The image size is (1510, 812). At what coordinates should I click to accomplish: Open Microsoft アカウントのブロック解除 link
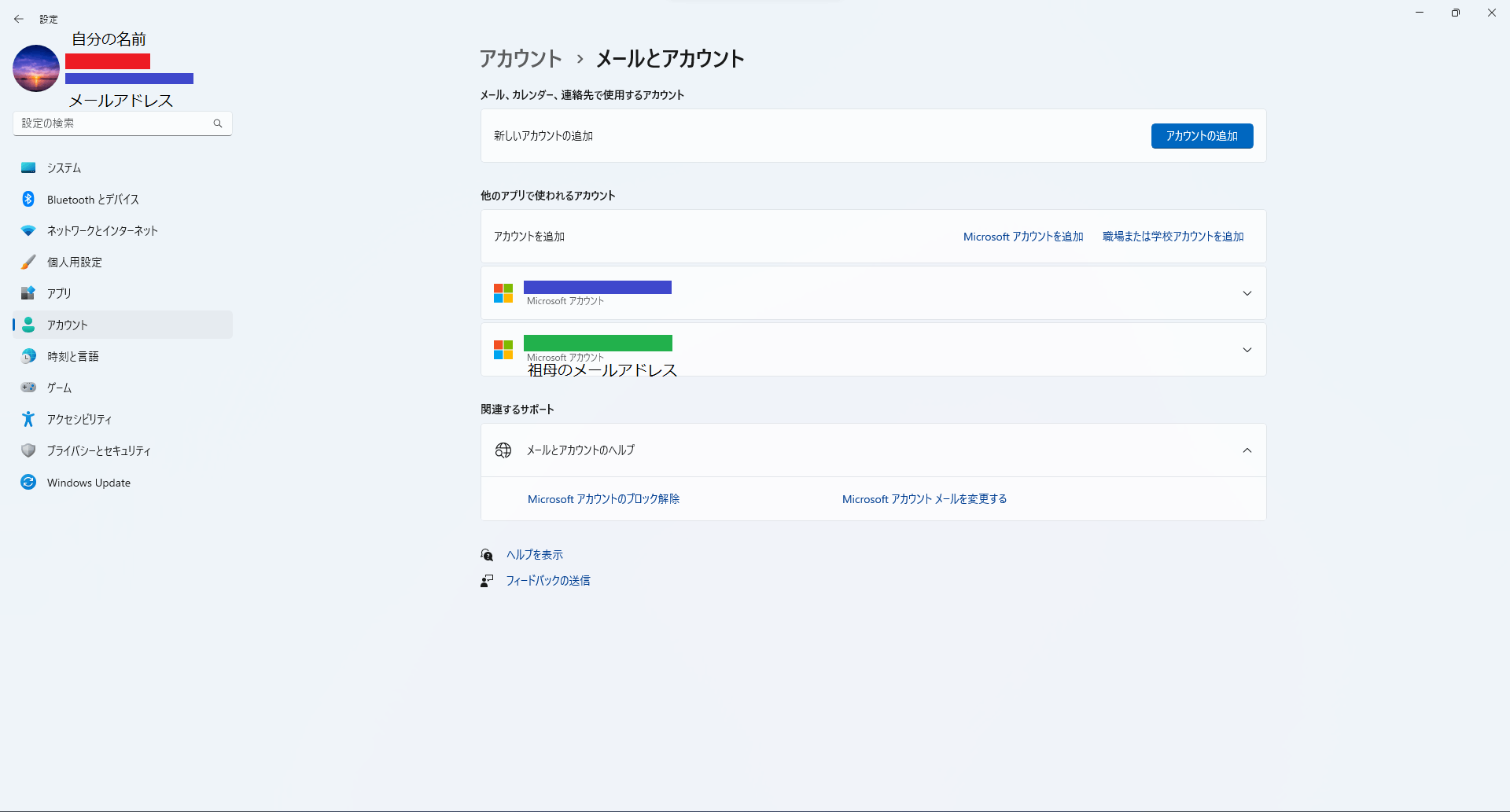(603, 499)
